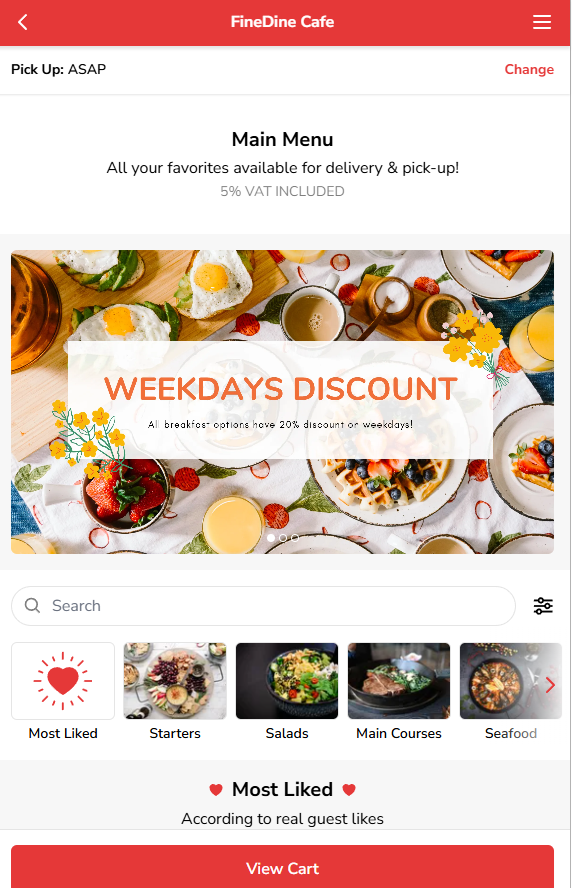Open the Starters category
Viewport: 572px width, 888px height.
coord(175,681)
